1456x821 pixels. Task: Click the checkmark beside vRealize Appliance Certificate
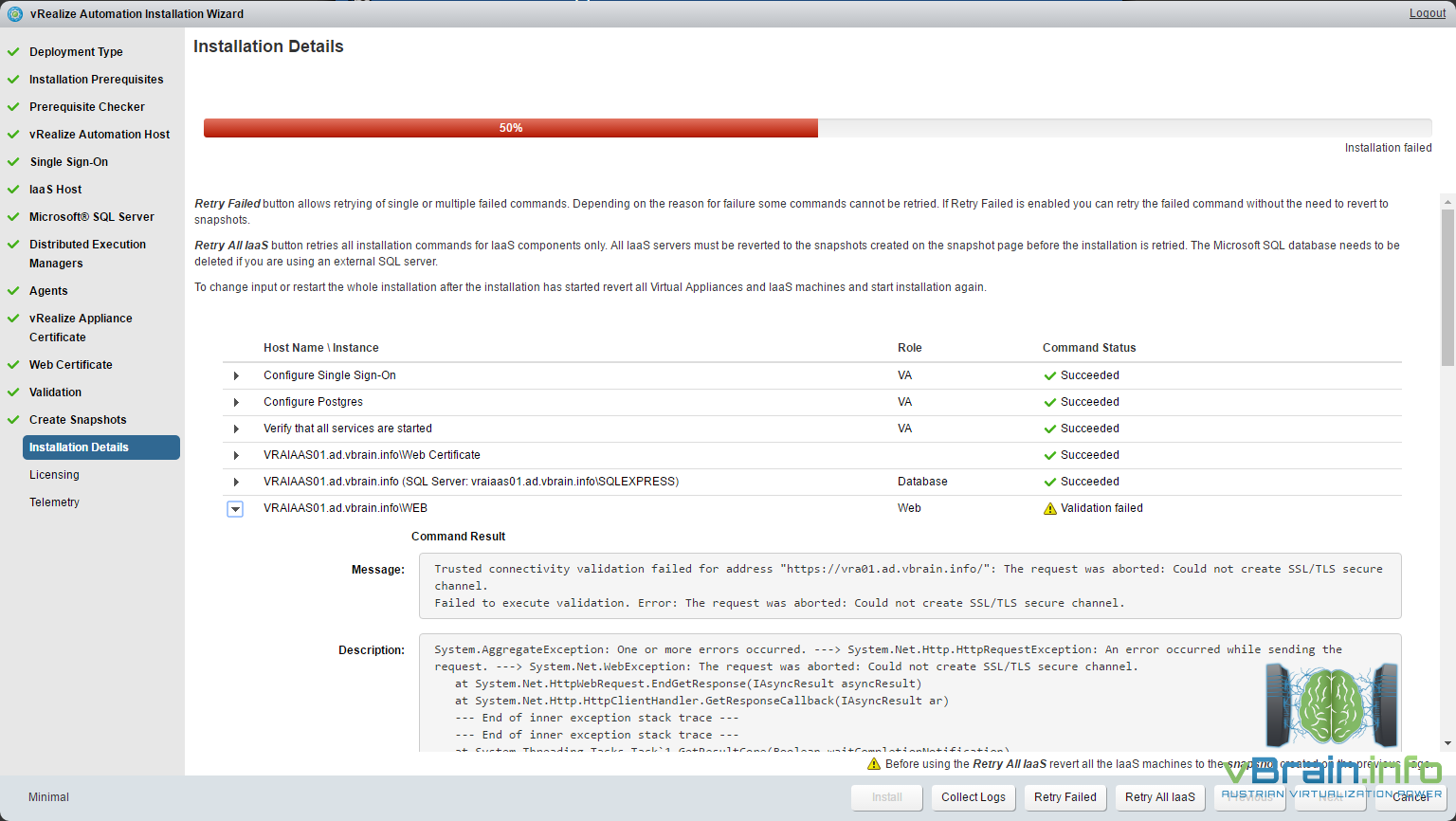[13, 319]
